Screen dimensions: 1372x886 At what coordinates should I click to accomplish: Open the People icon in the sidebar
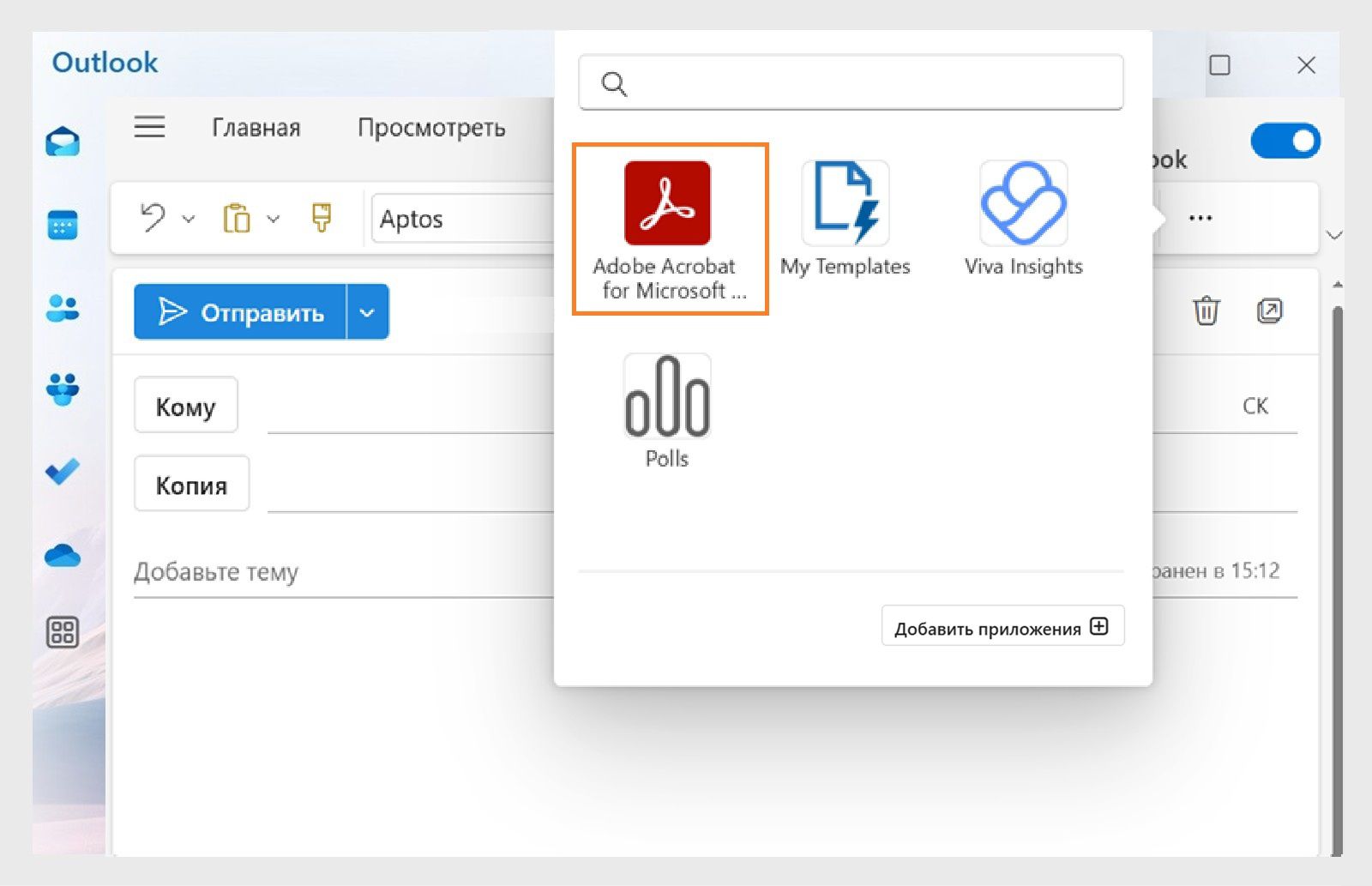point(64,309)
